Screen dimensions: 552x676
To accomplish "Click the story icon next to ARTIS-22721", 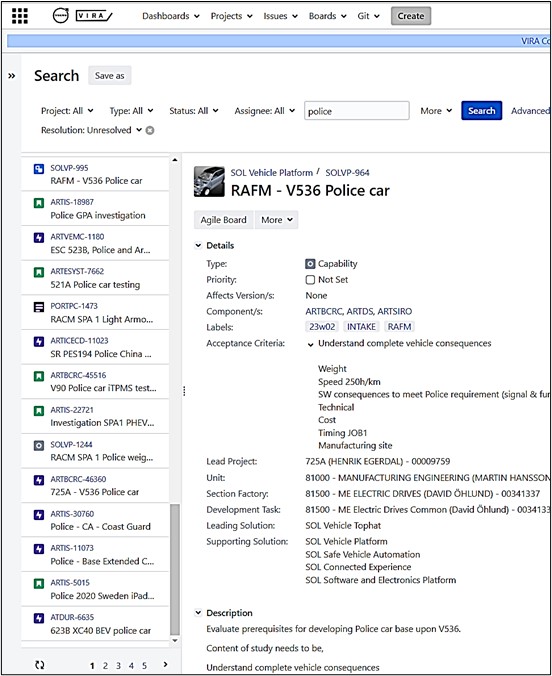I will (39, 410).
